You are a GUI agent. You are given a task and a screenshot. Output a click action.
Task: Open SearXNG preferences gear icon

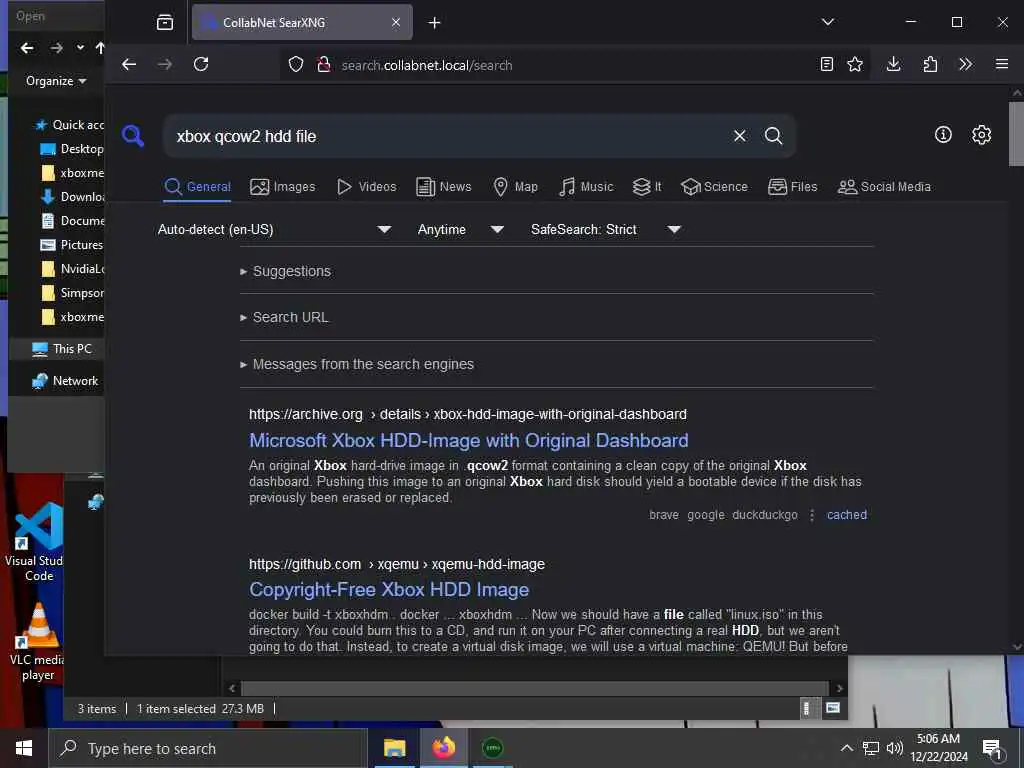point(981,135)
